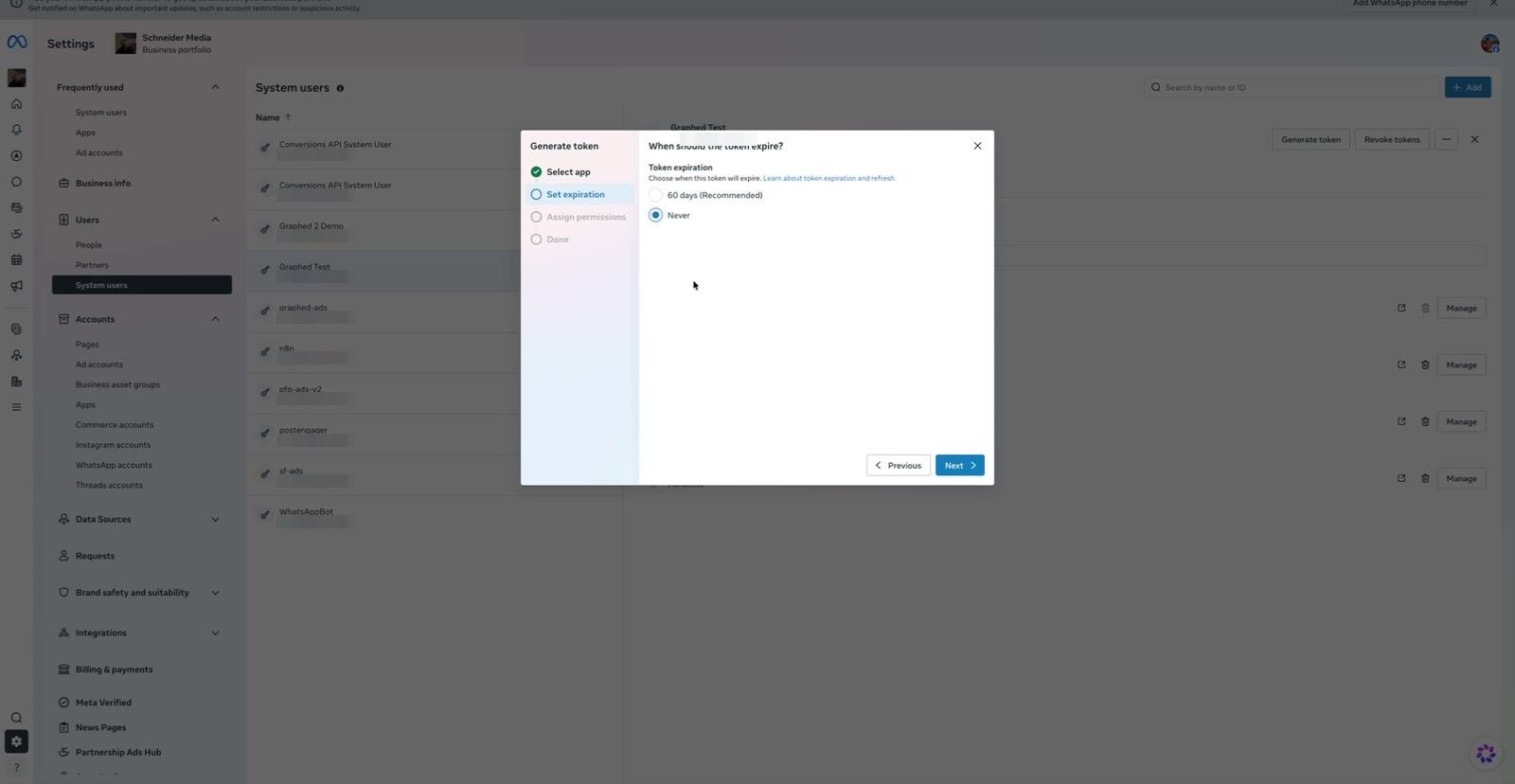Expand the Integrations section
This screenshot has height=784, width=1515.
[x=215, y=633]
